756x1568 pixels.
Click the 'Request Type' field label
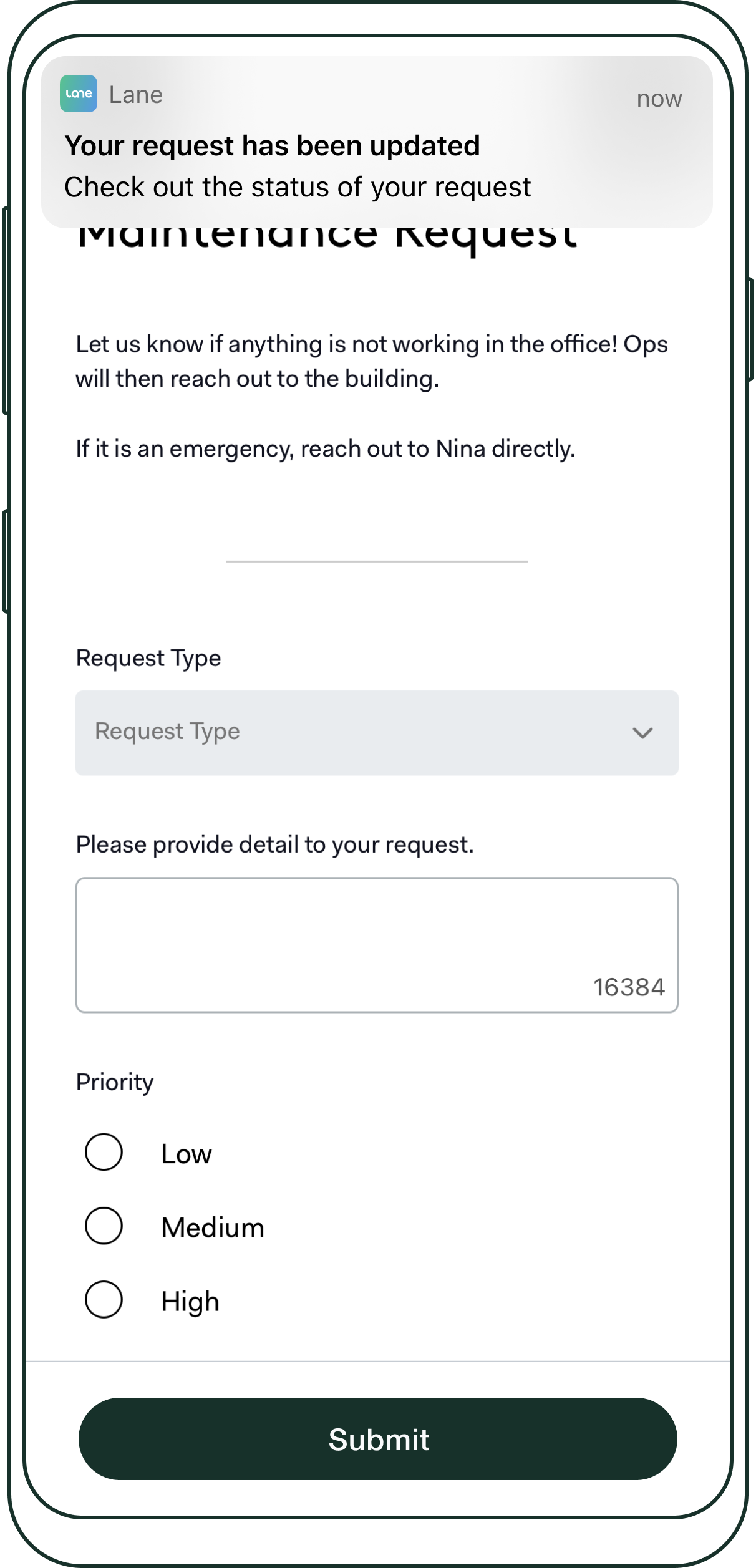pos(148,658)
